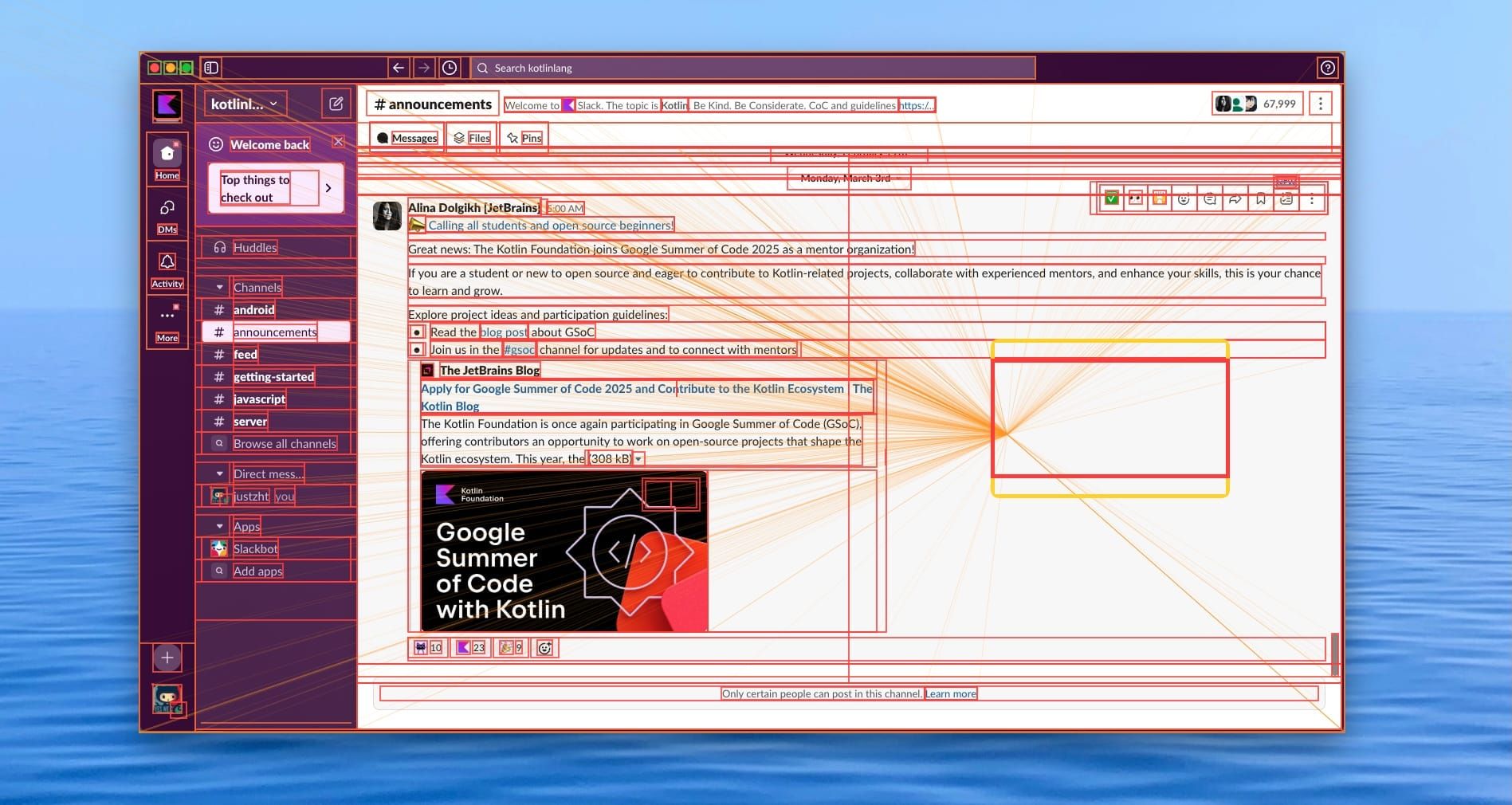Collapse the Direct messages section
This screenshot has width=1512, height=805.
pos(220,473)
